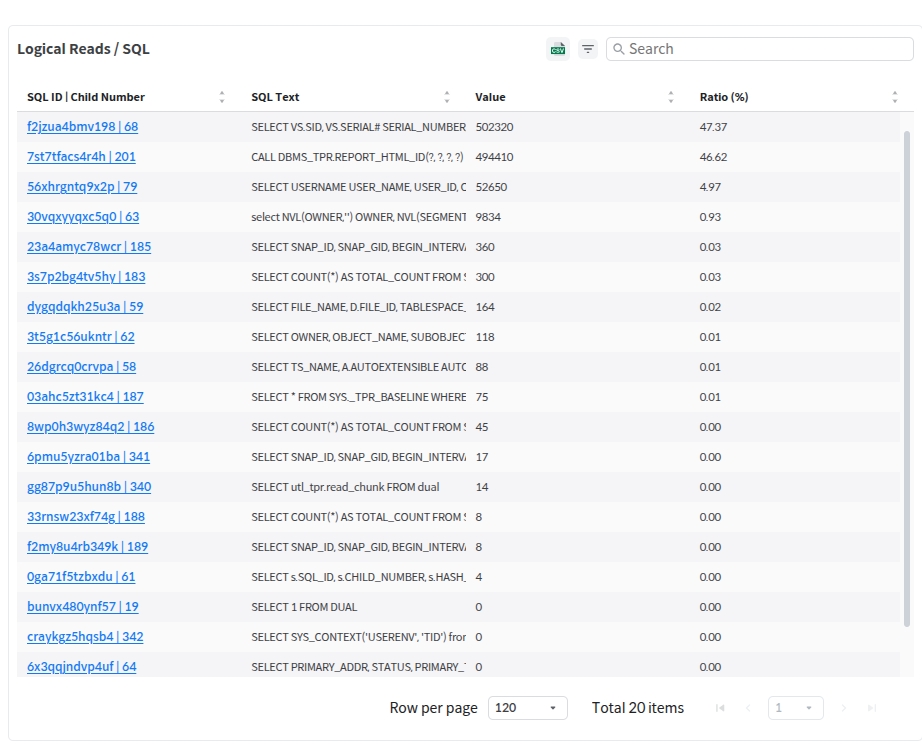Sort by SQL Text column arrows
Image resolution: width=922 pixels, height=747 pixels.
[x=447, y=97]
